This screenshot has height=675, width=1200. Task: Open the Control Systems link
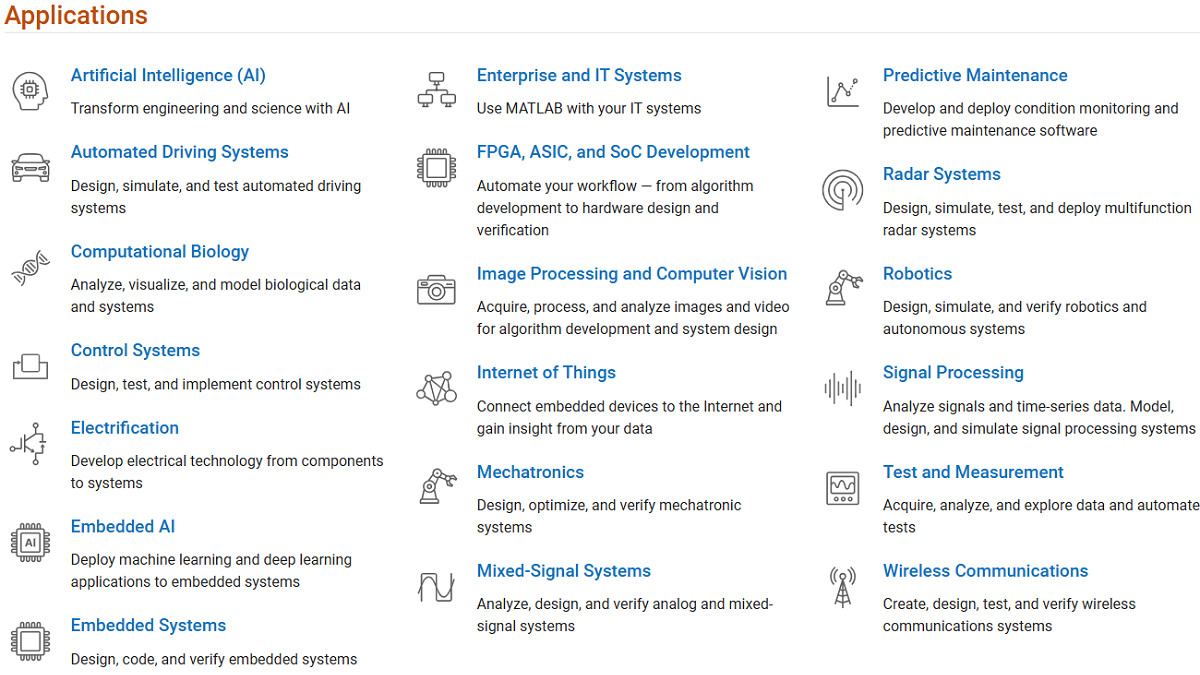click(x=135, y=350)
